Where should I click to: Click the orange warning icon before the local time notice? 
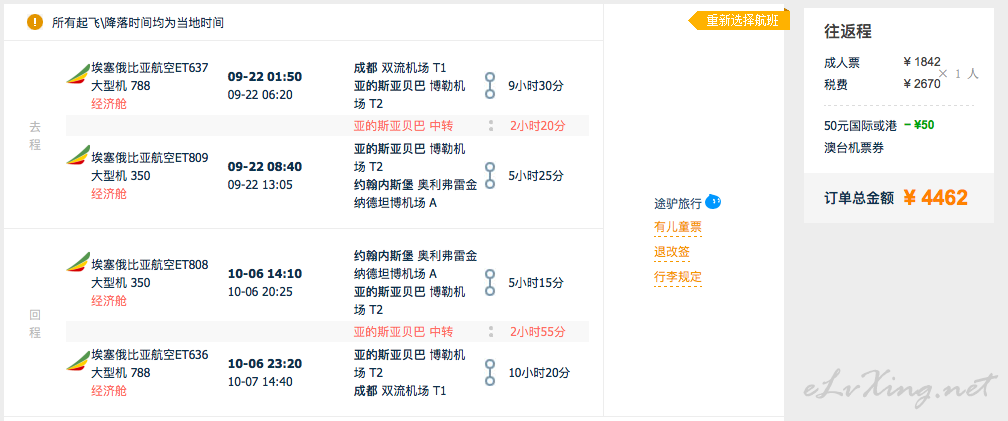[x=35, y=22]
